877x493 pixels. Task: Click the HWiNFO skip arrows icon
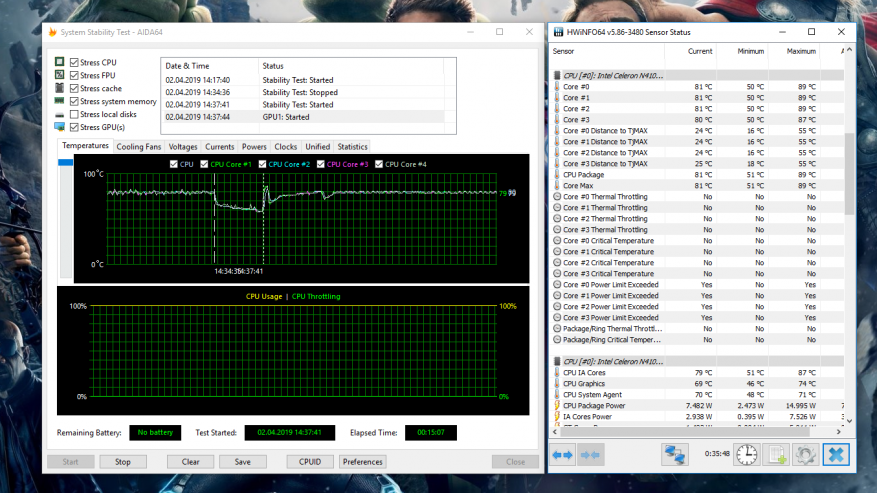coord(590,455)
